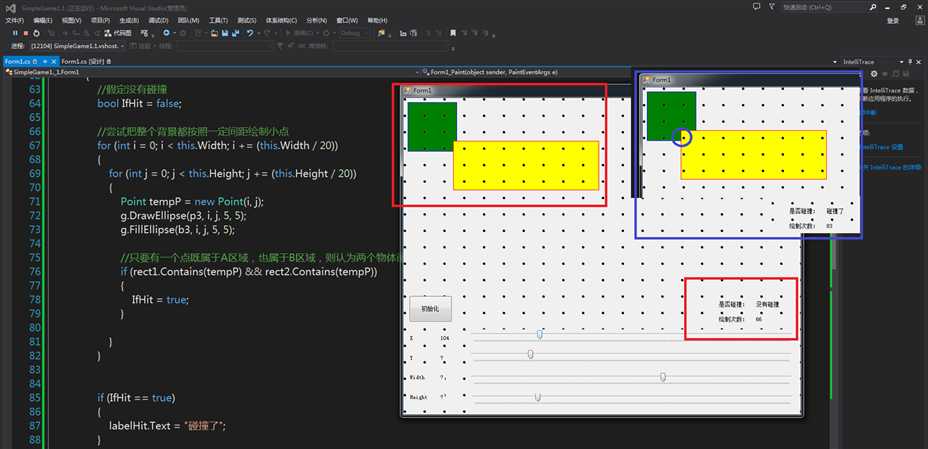Pin the IntelliTrace panel with the pushpin

pyautogui.click(x=910, y=62)
